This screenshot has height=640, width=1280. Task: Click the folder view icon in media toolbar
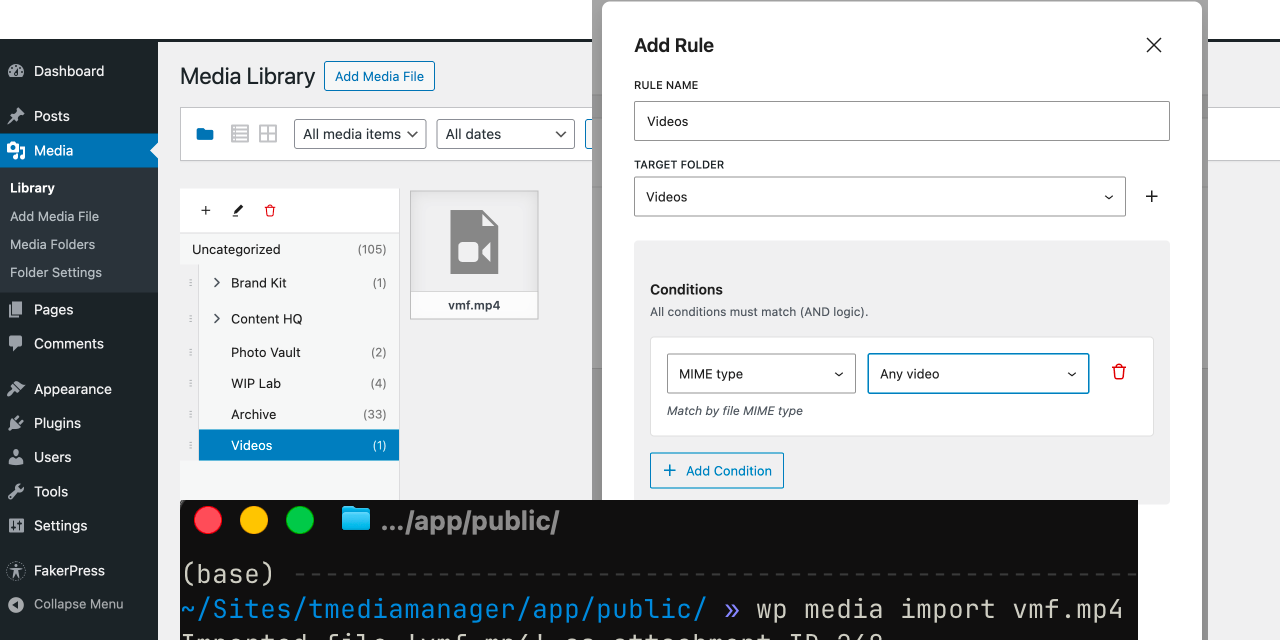[x=205, y=134]
